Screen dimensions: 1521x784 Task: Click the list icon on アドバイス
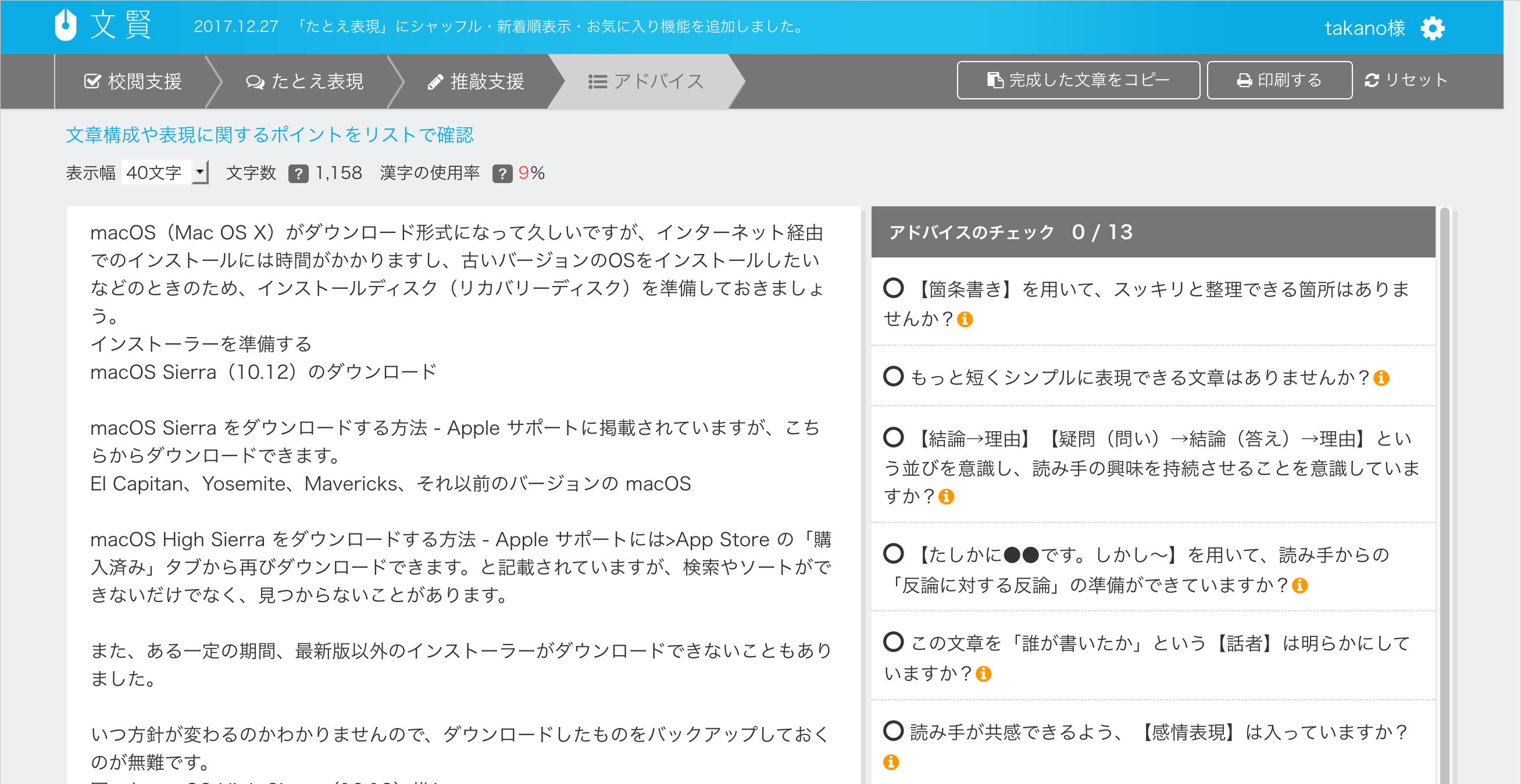[598, 81]
